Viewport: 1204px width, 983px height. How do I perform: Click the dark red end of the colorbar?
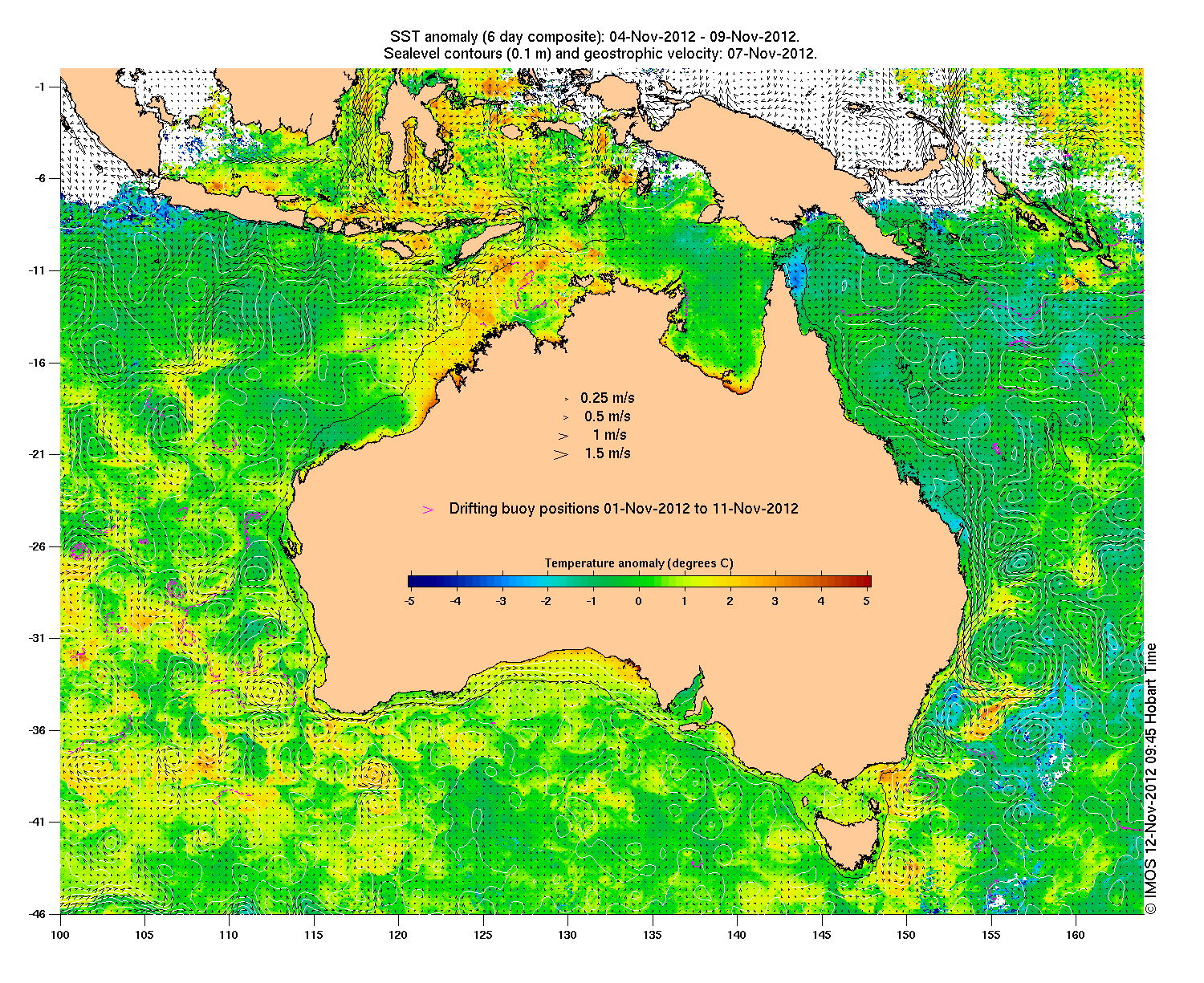tap(866, 582)
